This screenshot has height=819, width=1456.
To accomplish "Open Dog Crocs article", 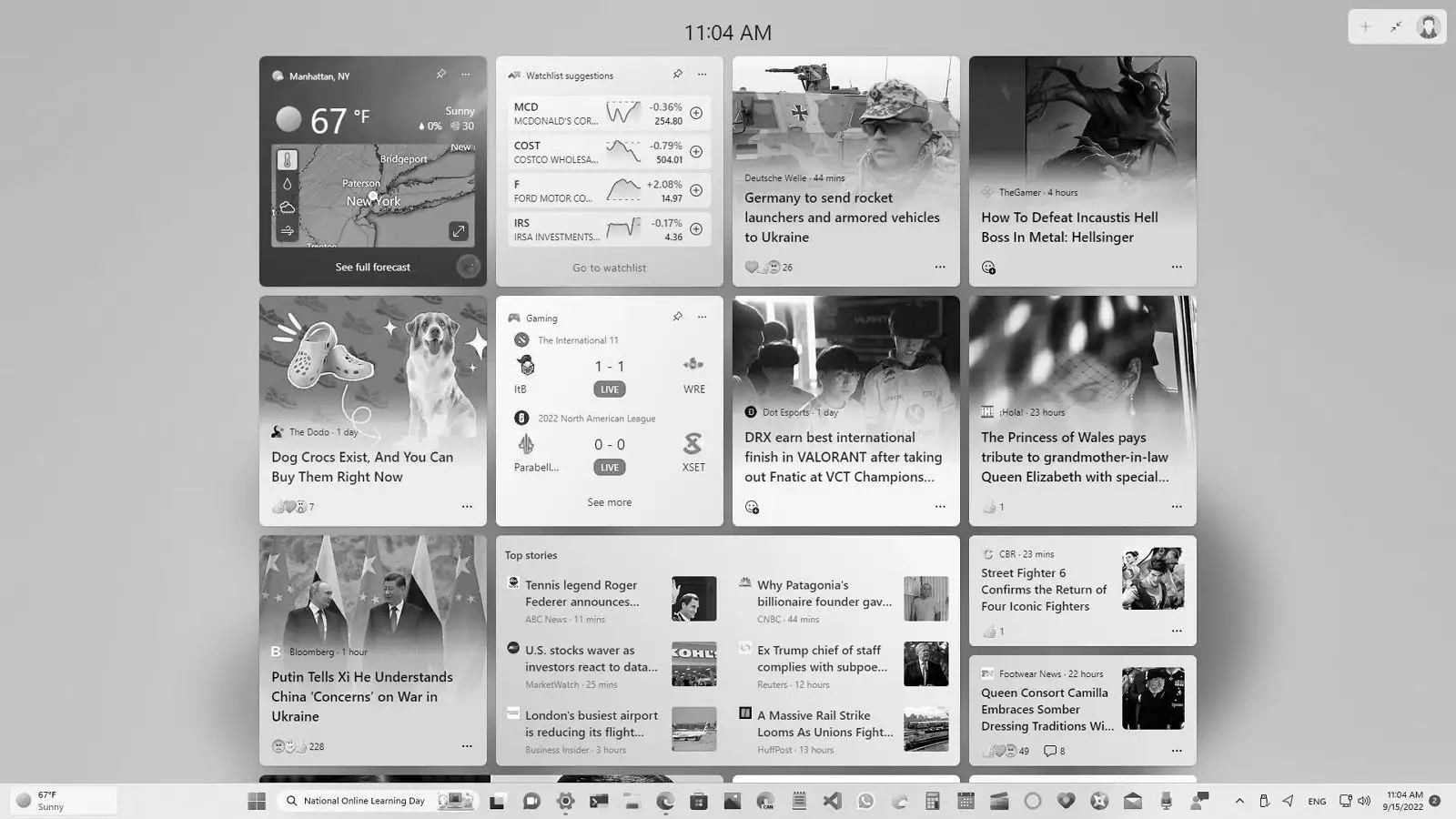I will pos(362,467).
